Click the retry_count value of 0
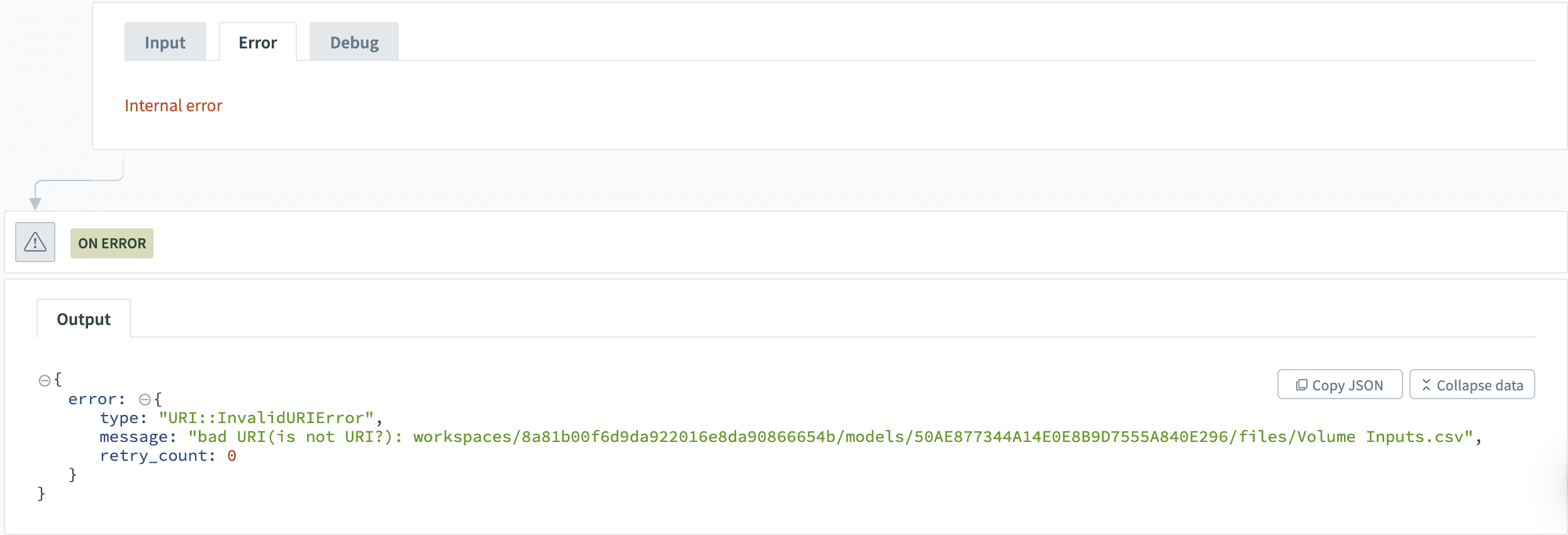1568x535 pixels. 232,455
